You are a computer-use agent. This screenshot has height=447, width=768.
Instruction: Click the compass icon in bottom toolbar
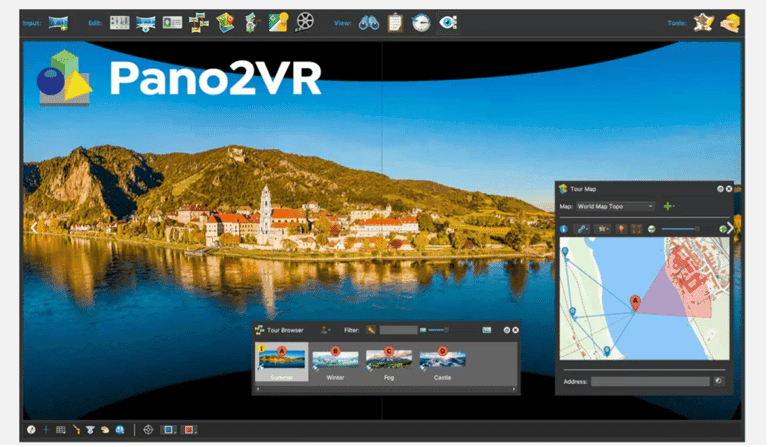tap(31, 430)
